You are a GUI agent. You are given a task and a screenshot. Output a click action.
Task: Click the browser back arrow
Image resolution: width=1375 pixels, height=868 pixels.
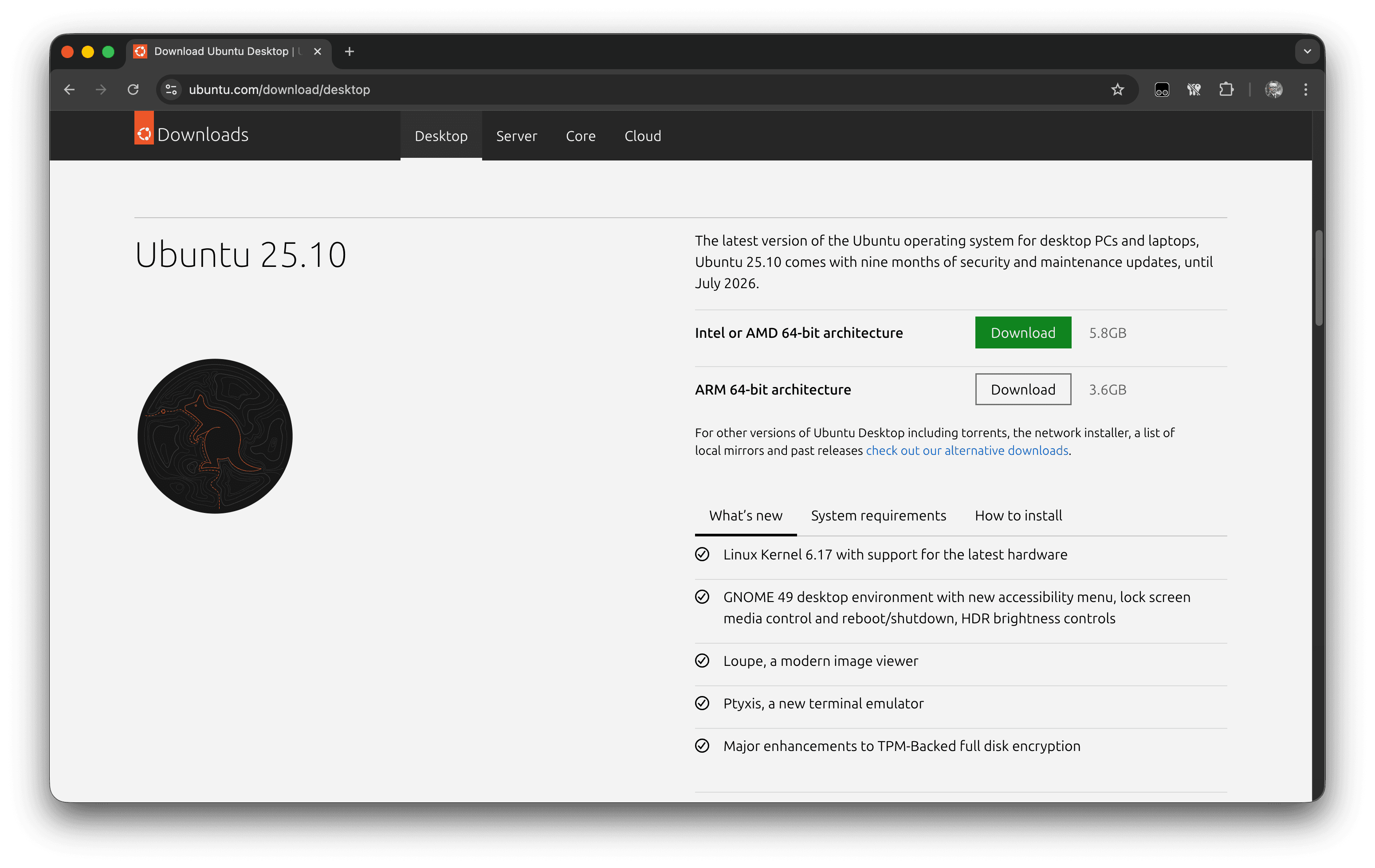coord(69,90)
